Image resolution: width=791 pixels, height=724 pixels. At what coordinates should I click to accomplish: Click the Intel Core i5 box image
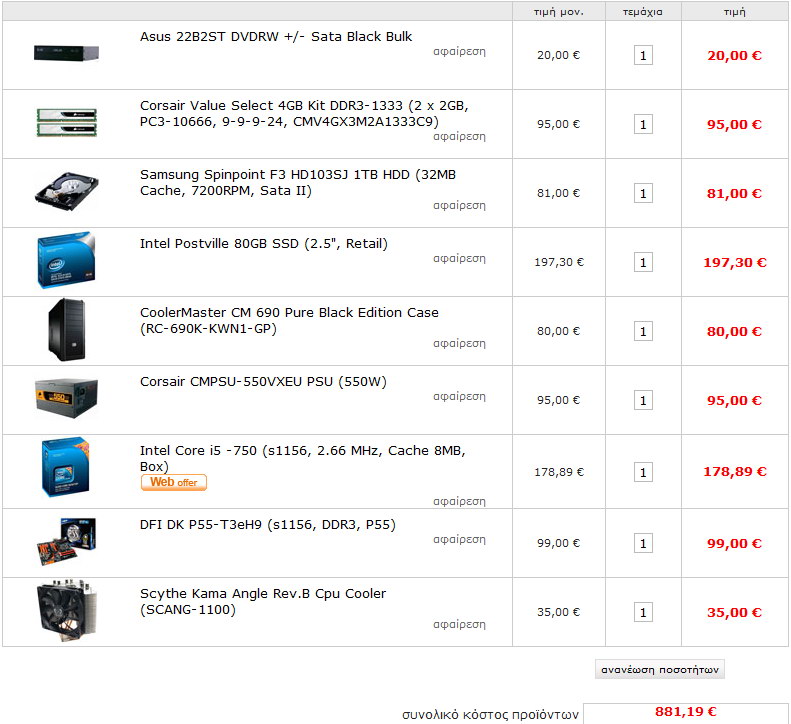pyautogui.click(x=66, y=467)
